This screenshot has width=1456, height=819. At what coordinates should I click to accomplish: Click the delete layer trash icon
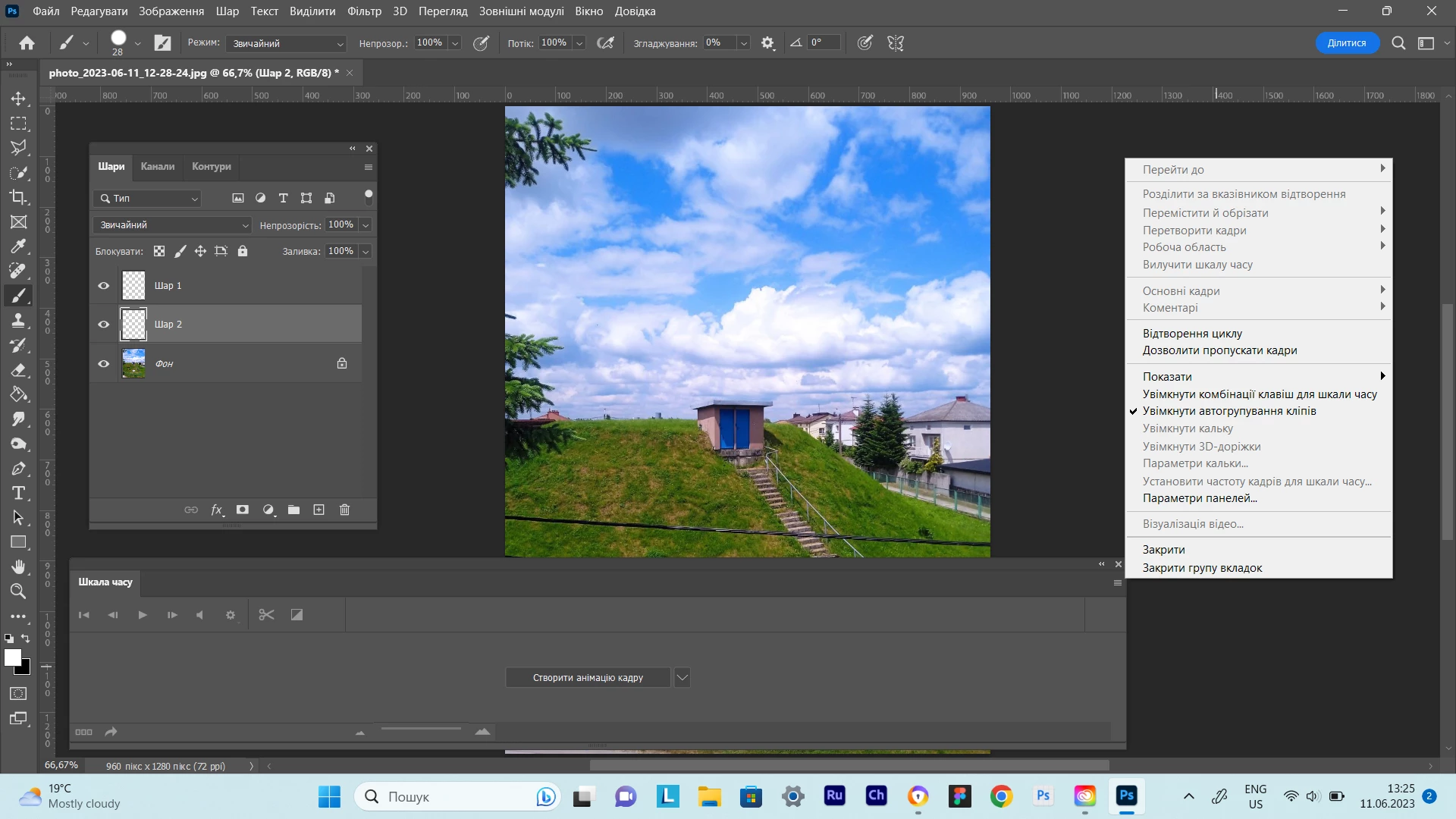344,510
